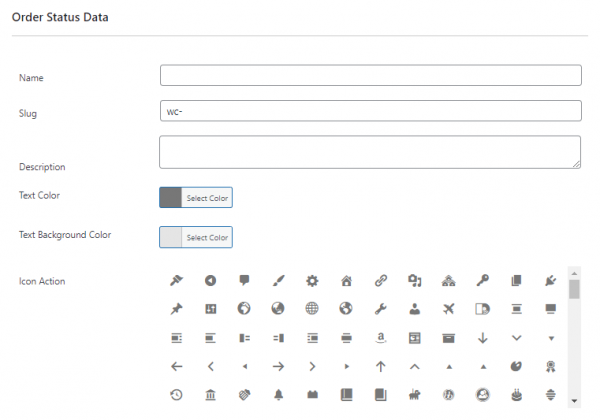The height and width of the screenshot is (420, 600).
Task: Pick the plug icon
Action: click(x=551, y=281)
